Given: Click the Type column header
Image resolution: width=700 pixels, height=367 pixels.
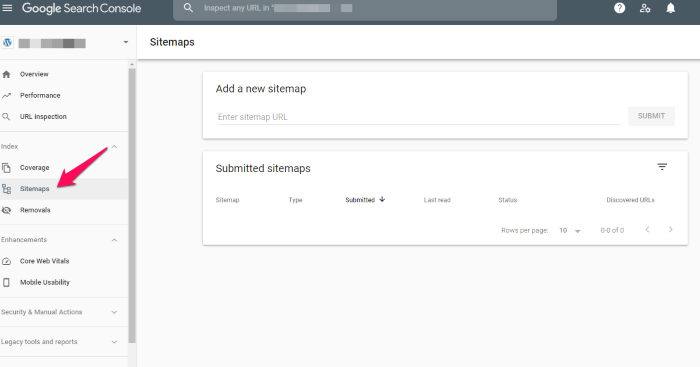Looking at the screenshot, I should click(295, 200).
